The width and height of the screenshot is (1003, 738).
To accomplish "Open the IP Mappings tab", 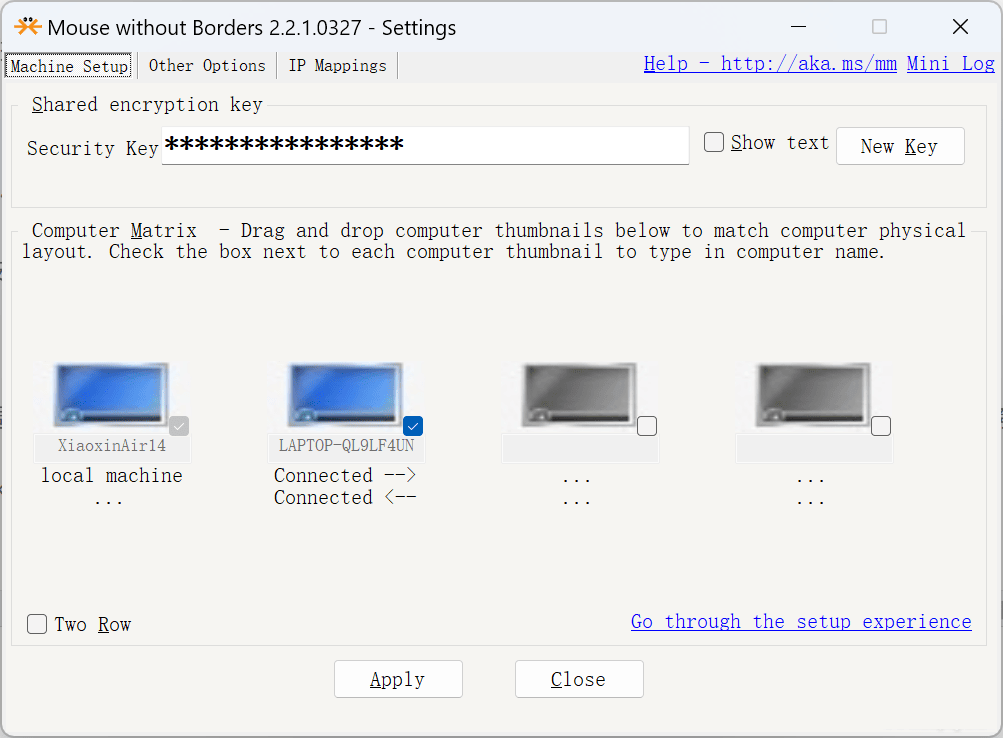I will point(337,66).
